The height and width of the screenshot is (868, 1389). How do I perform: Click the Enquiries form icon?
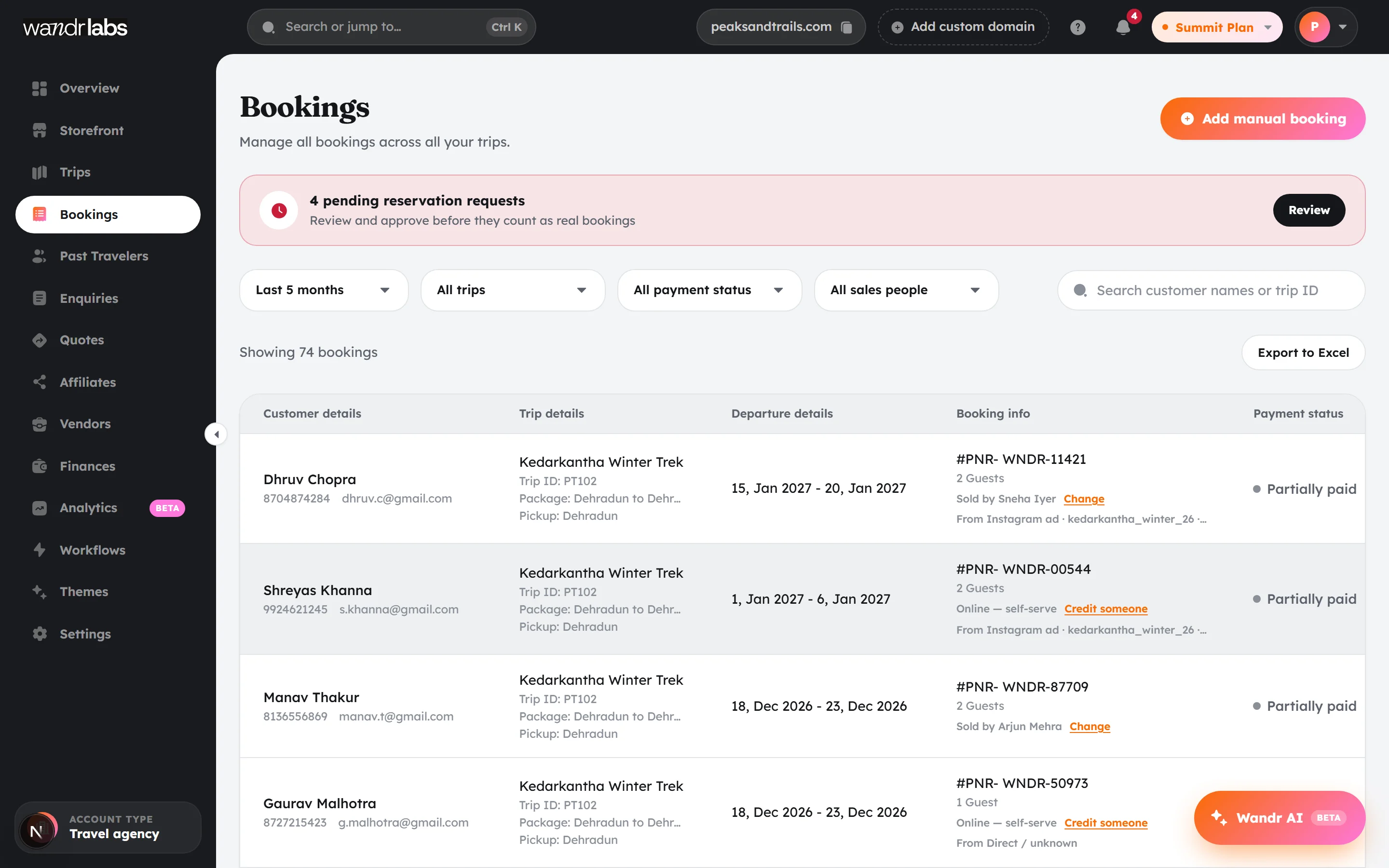(x=39, y=298)
